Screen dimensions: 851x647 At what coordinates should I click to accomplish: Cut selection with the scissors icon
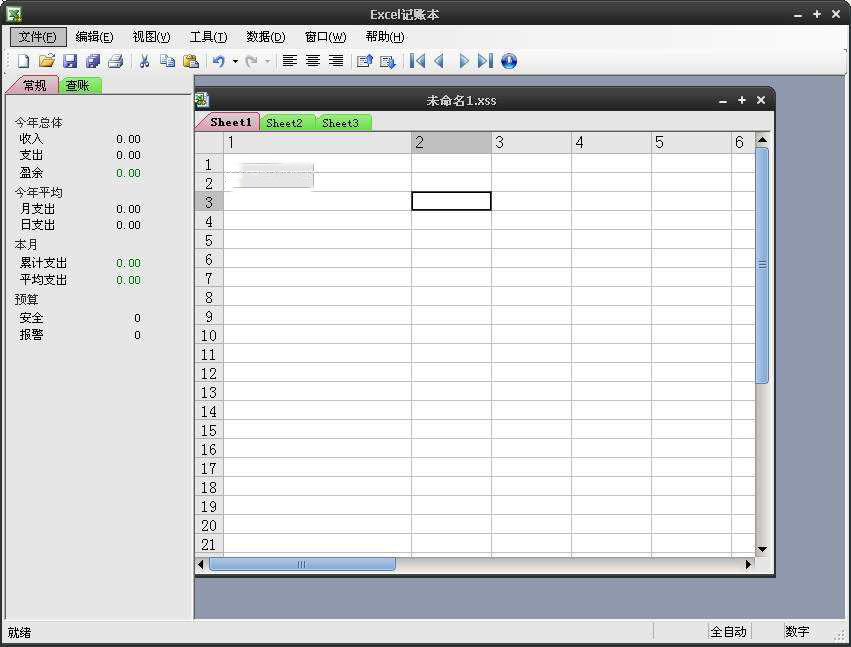144,61
